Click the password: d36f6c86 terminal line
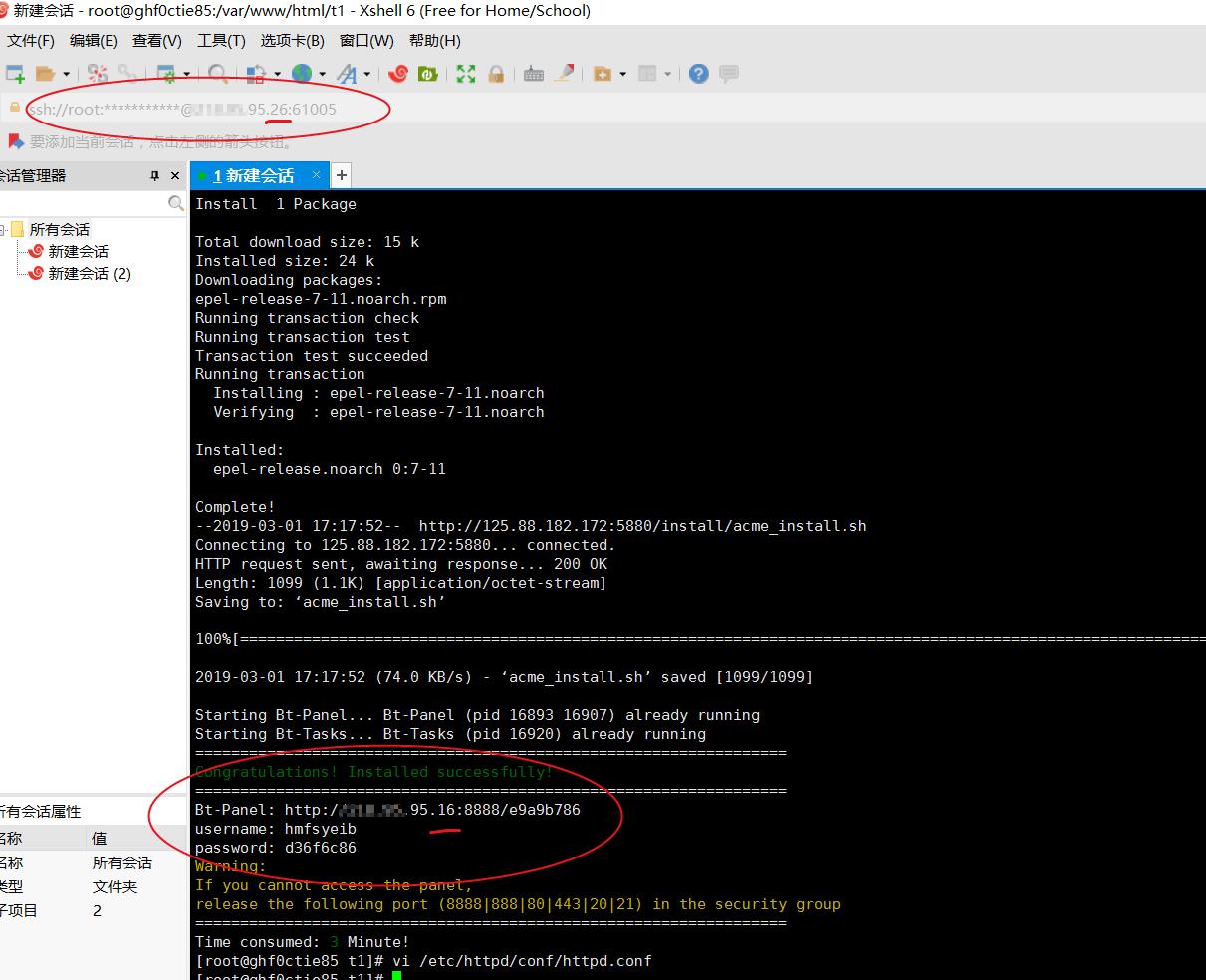Screen dimensions: 1206x980 coord(276,847)
